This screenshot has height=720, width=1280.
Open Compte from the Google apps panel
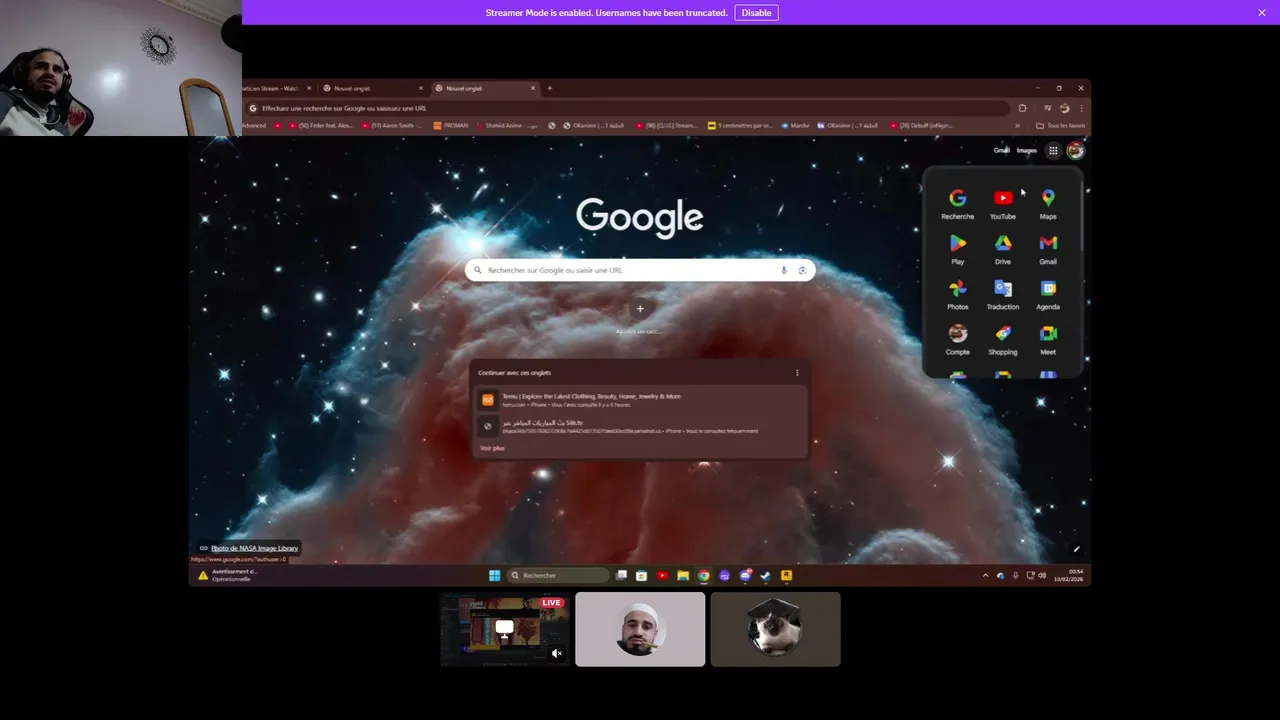(957, 339)
